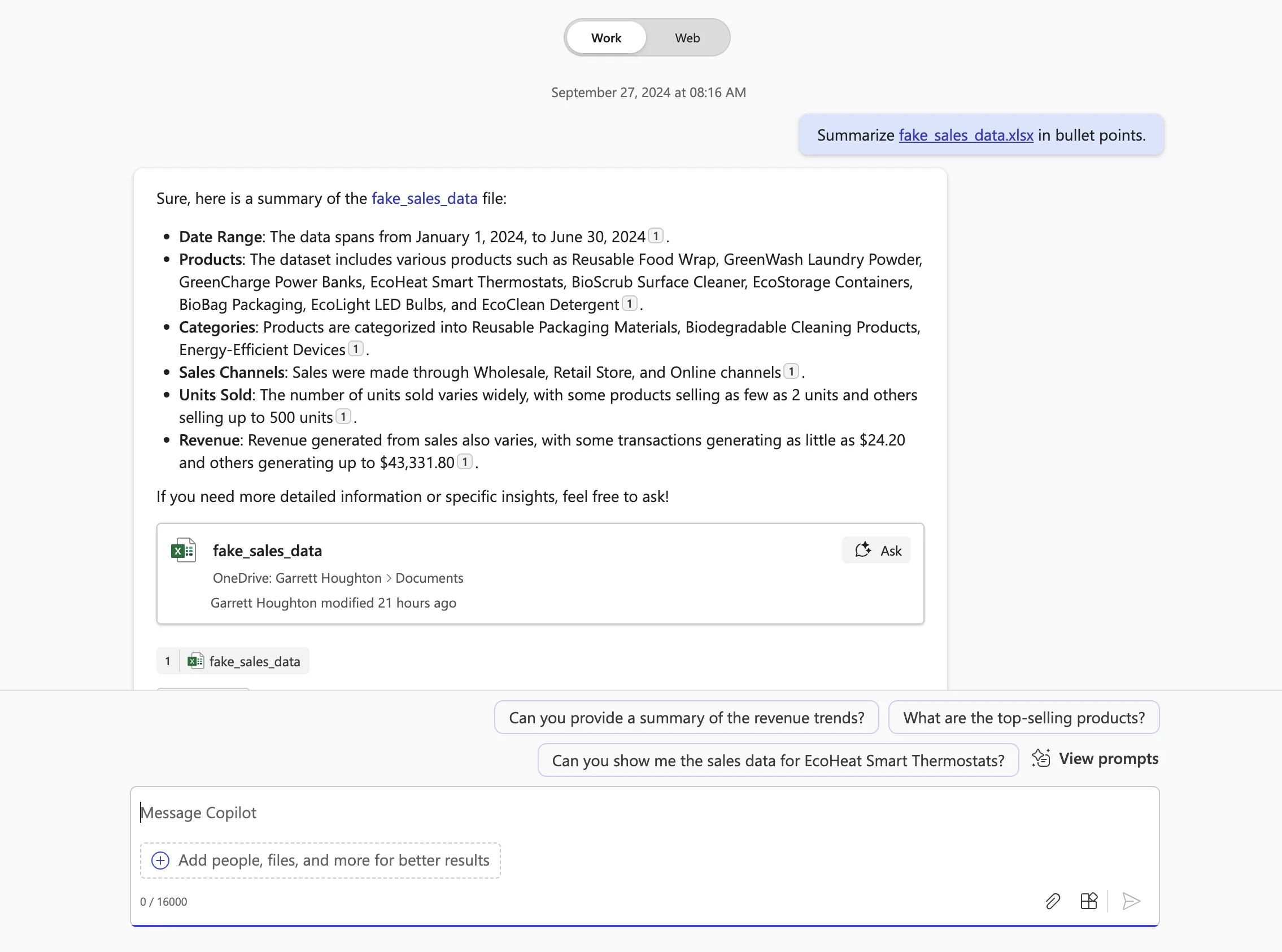The image size is (1282, 952).
Task: Switch to the Web toggle
Action: (x=687, y=38)
